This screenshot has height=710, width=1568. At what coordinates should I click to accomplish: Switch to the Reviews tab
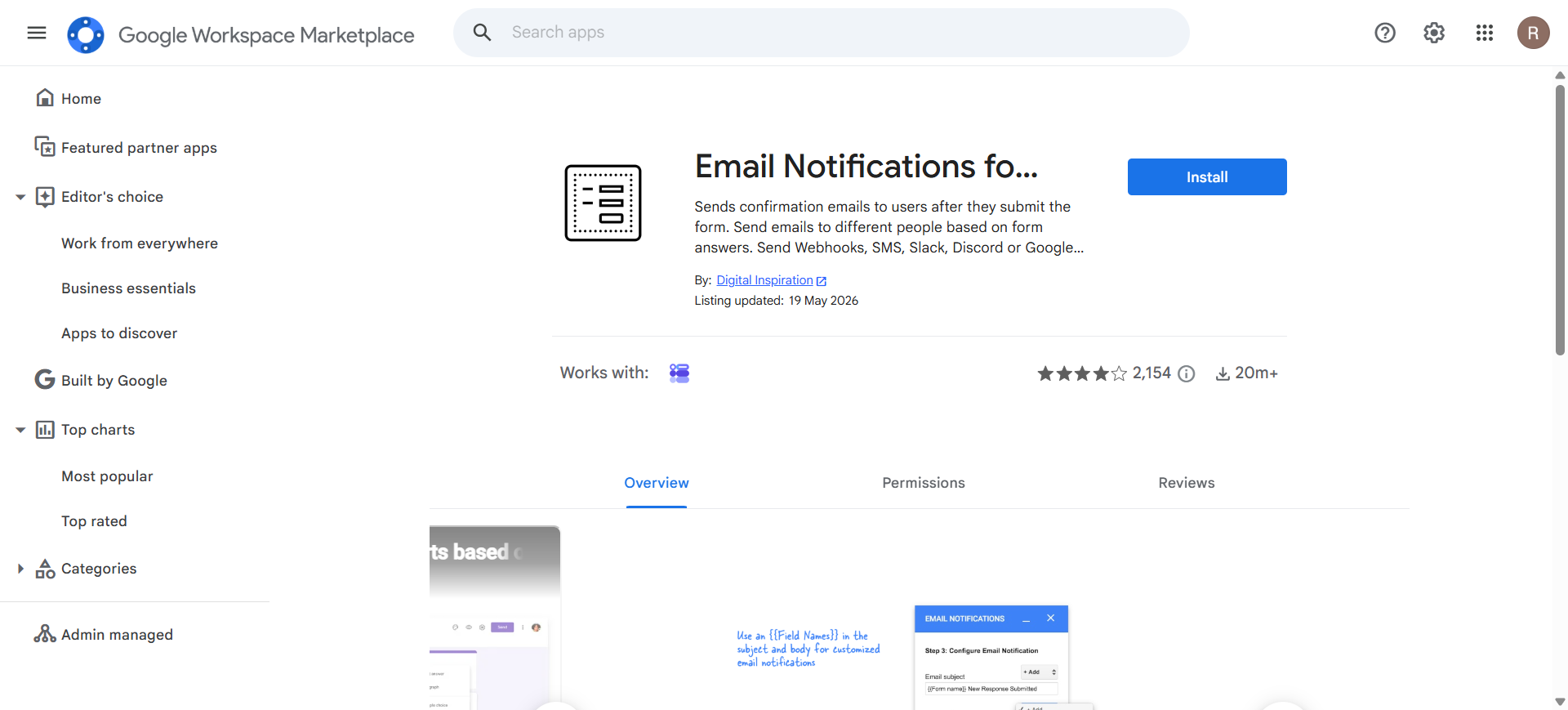tap(1187, 483)
